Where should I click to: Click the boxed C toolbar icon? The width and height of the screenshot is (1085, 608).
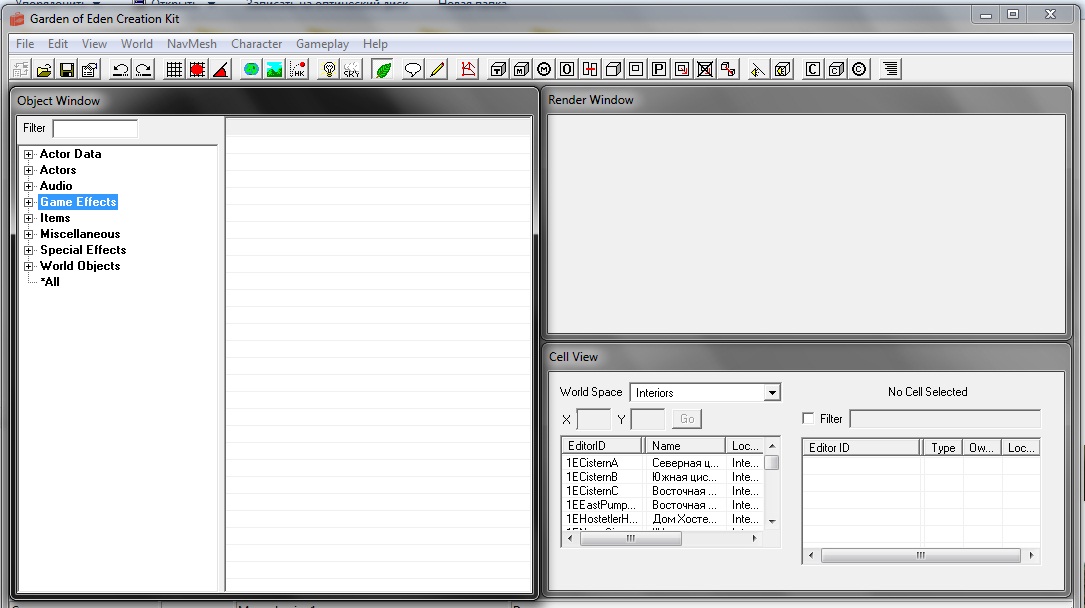pyautogui.click(x=812, y=69)
